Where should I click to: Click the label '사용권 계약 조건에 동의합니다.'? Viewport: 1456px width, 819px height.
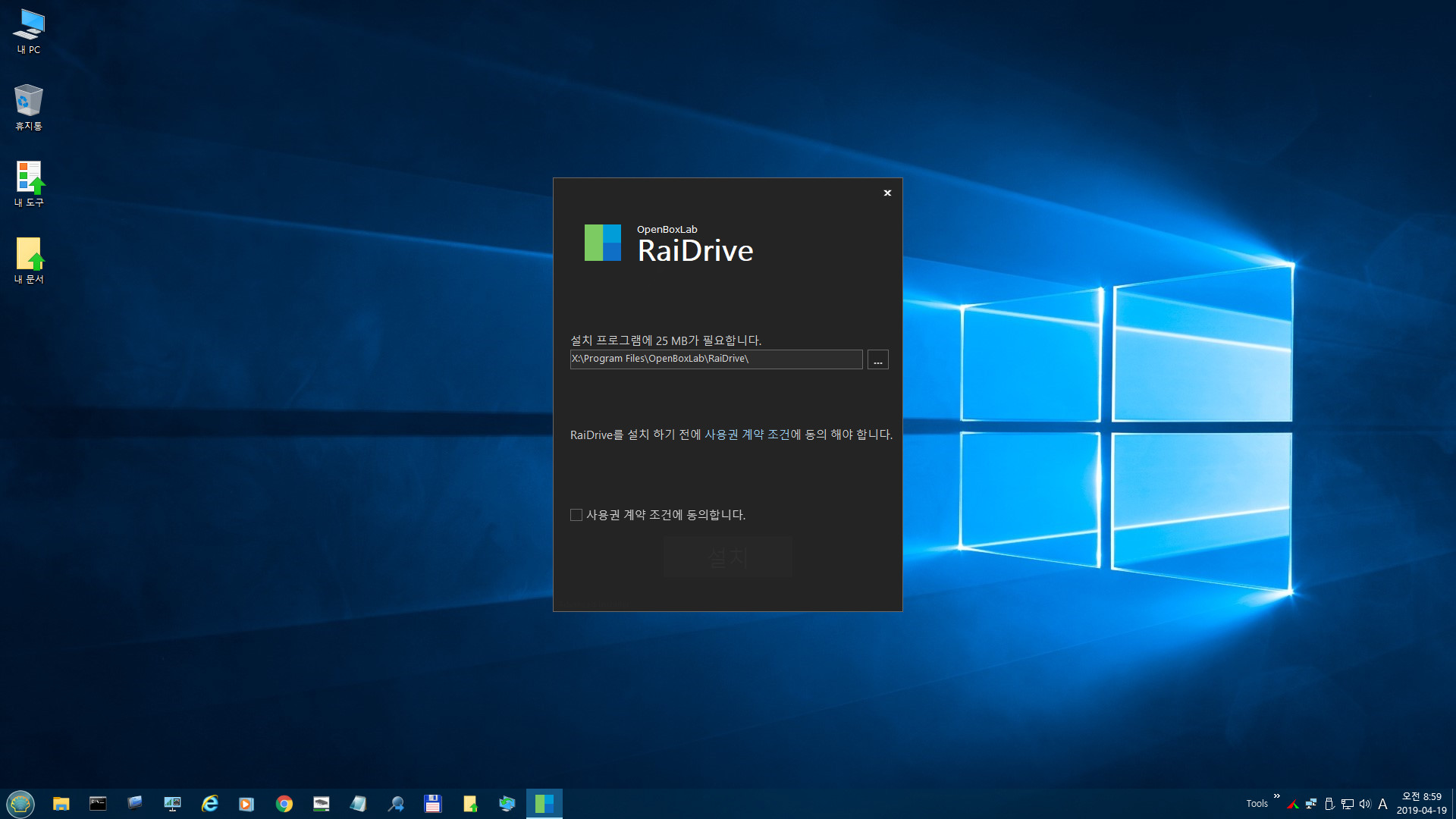pyautogui.click(x=666, y=515)
